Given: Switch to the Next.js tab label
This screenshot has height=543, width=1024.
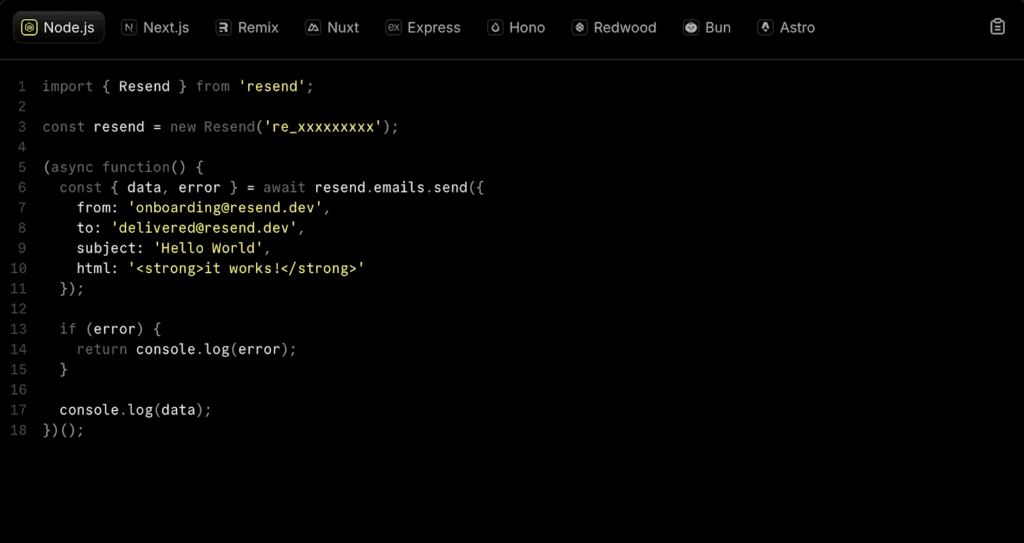Looking at the screenshot, I should click(x=166, y=27).
